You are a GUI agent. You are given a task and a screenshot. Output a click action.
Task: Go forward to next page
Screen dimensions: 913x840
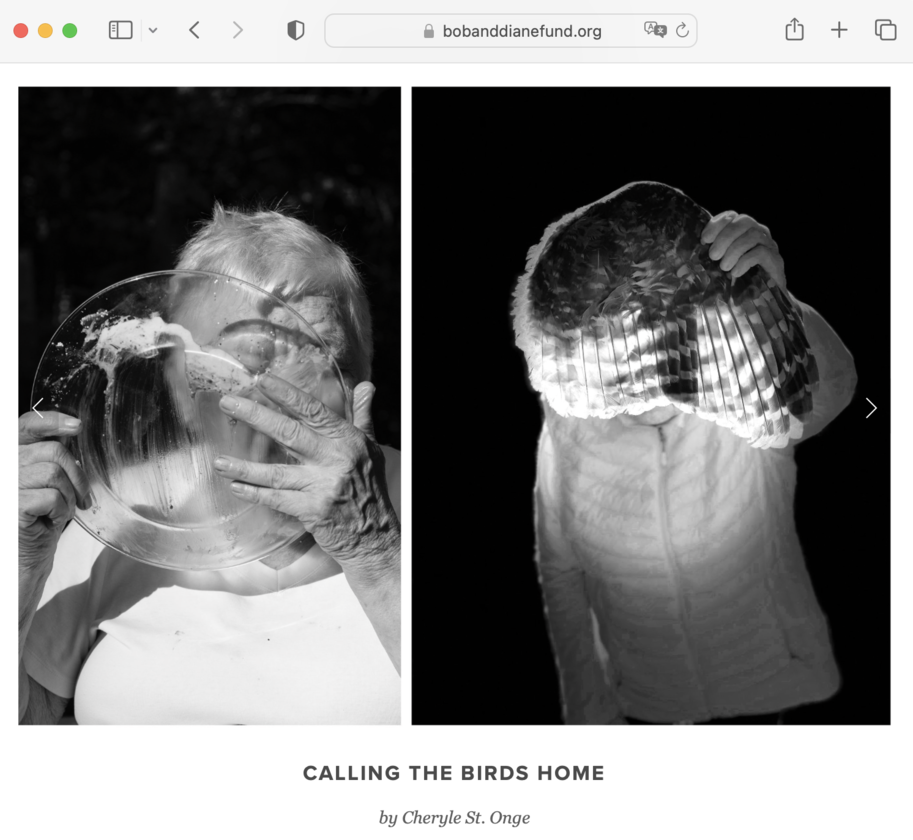(x=237, y=30)
